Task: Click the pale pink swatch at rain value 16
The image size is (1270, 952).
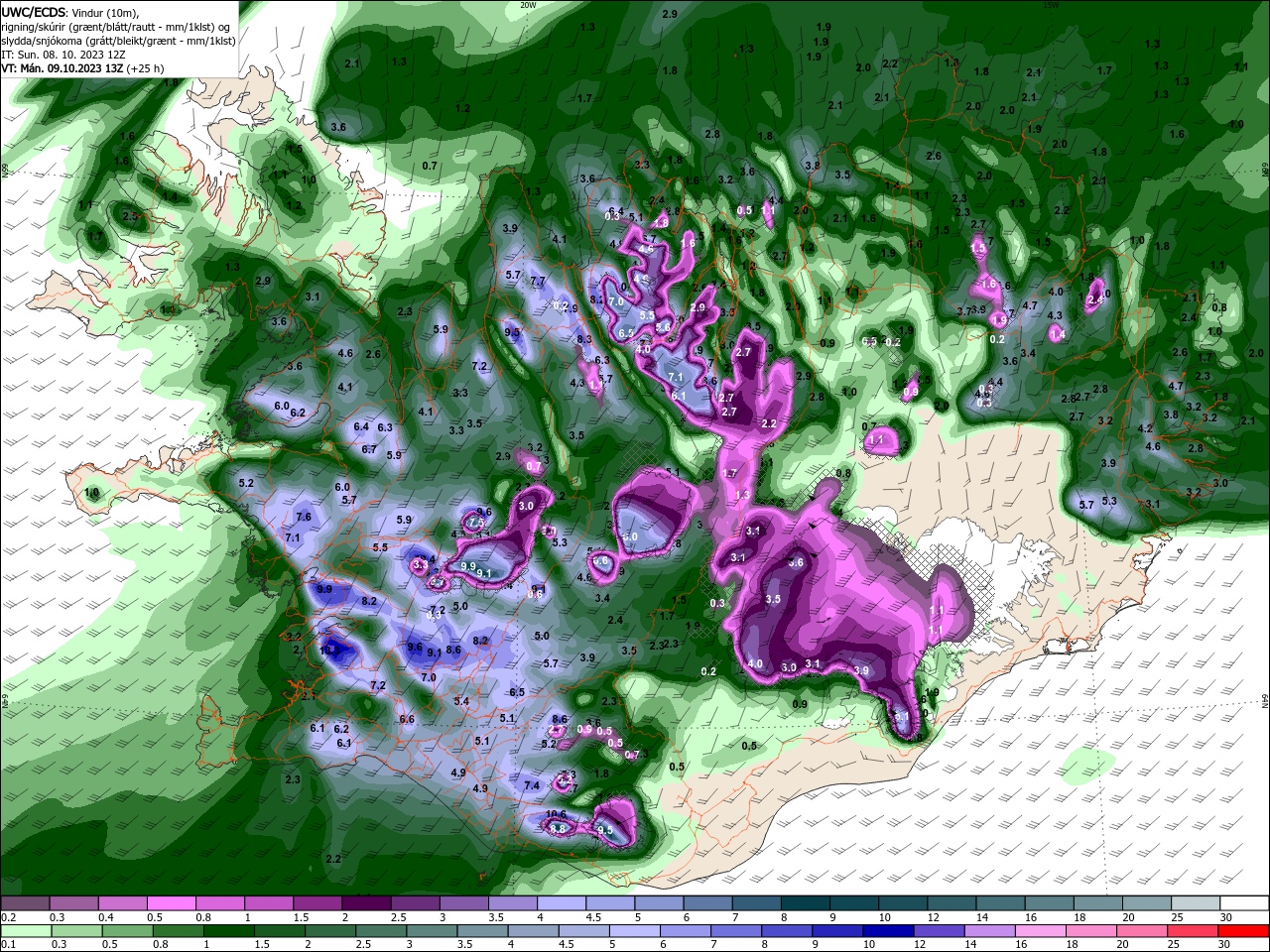Action: coord(1040,931)
